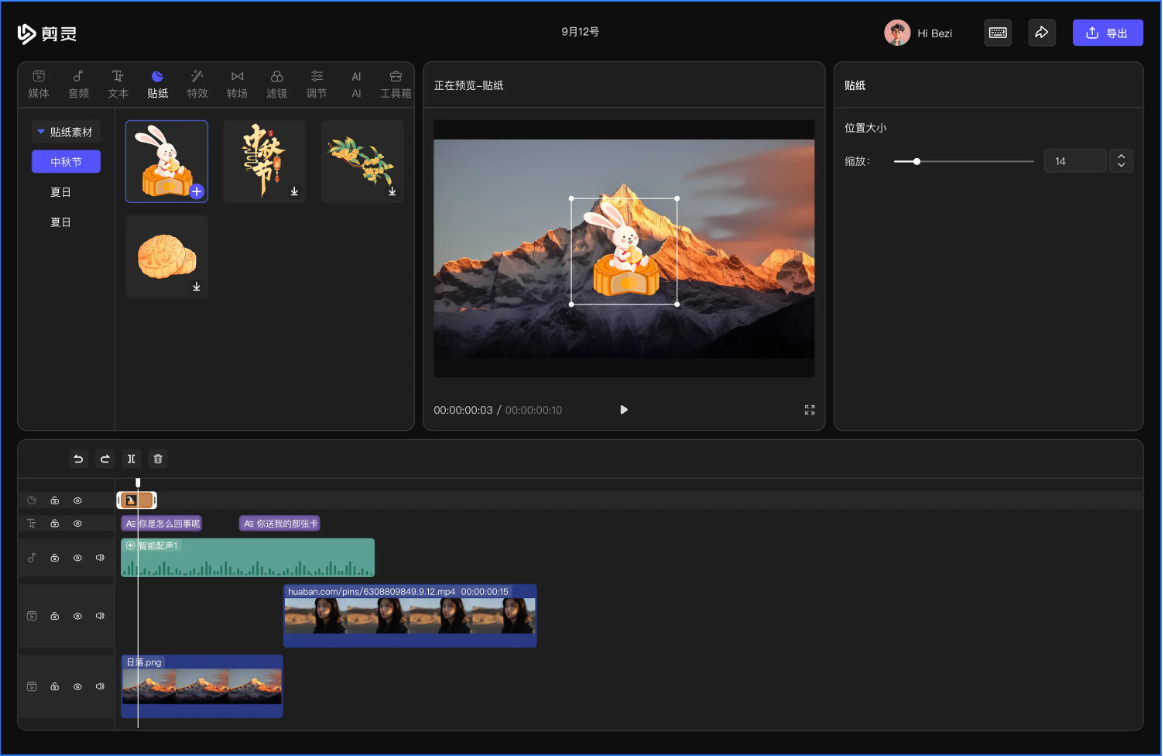Delete the selected clip with the trash icon

tap(157, 459)
